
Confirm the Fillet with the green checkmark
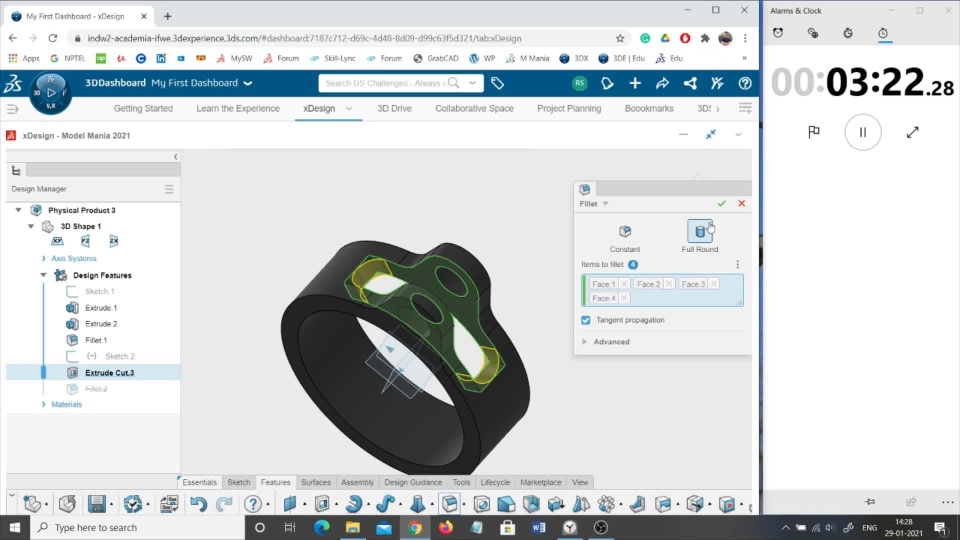[721, 203]
